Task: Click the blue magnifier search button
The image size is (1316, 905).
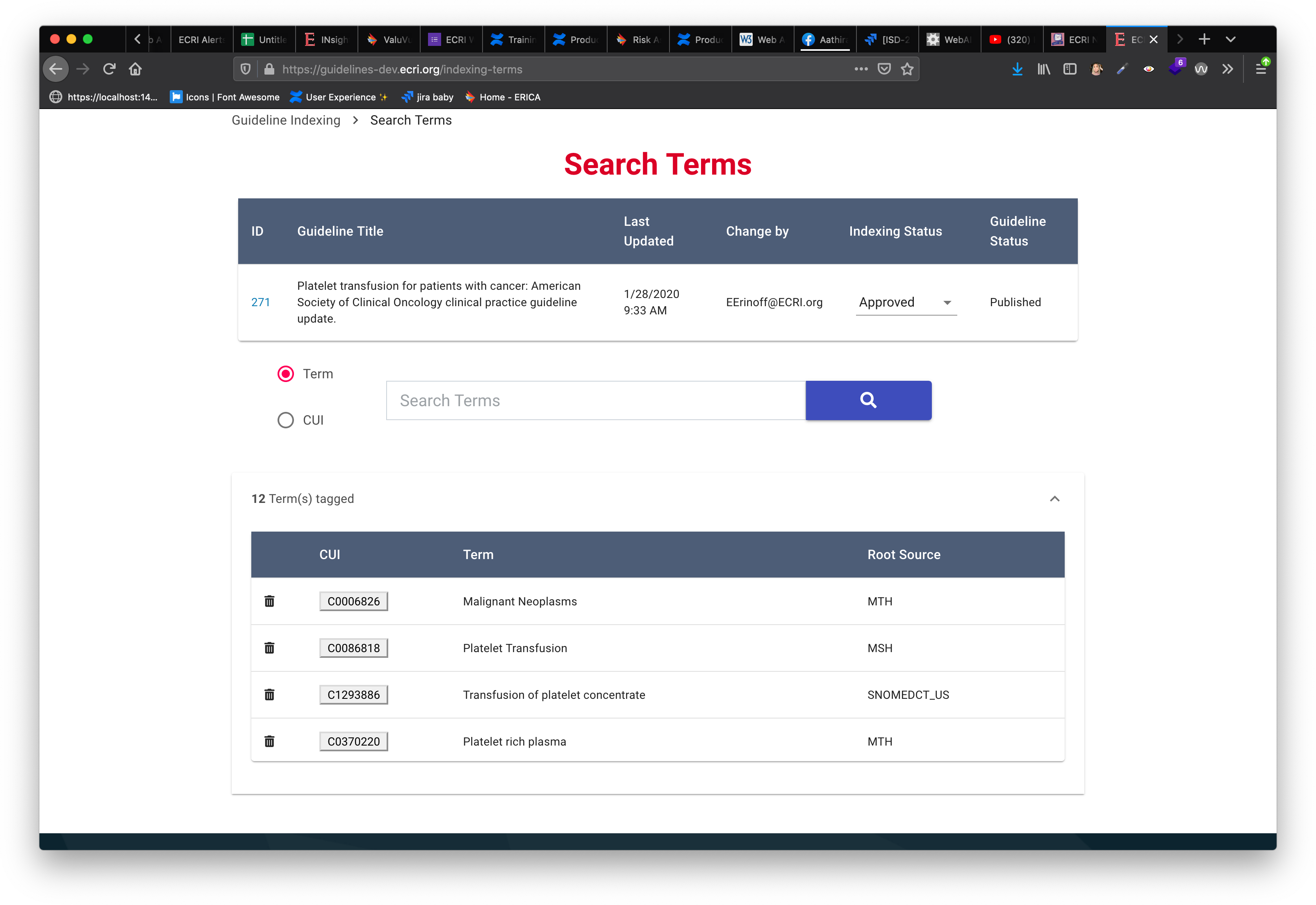Action: [x=868, y=400]
